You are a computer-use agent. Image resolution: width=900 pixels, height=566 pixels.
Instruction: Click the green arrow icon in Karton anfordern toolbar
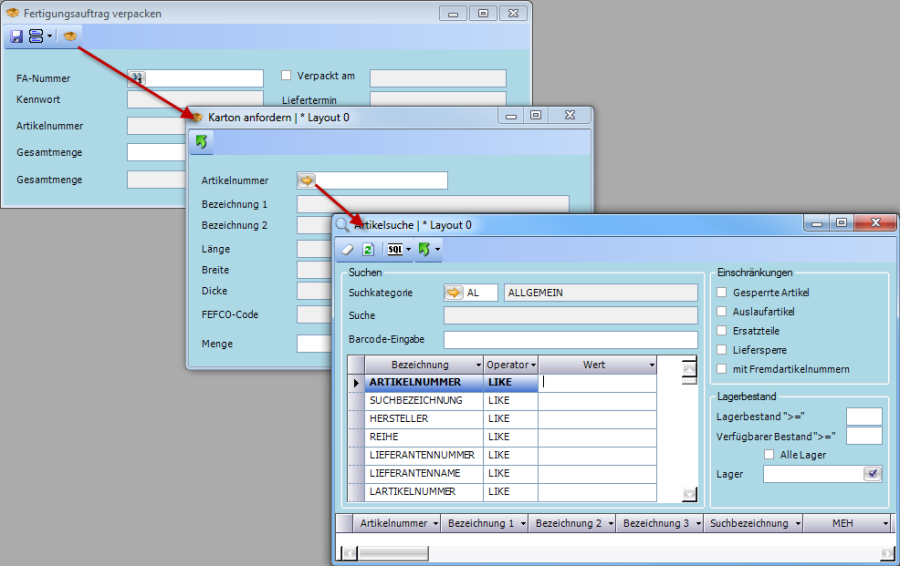[201, 142]
